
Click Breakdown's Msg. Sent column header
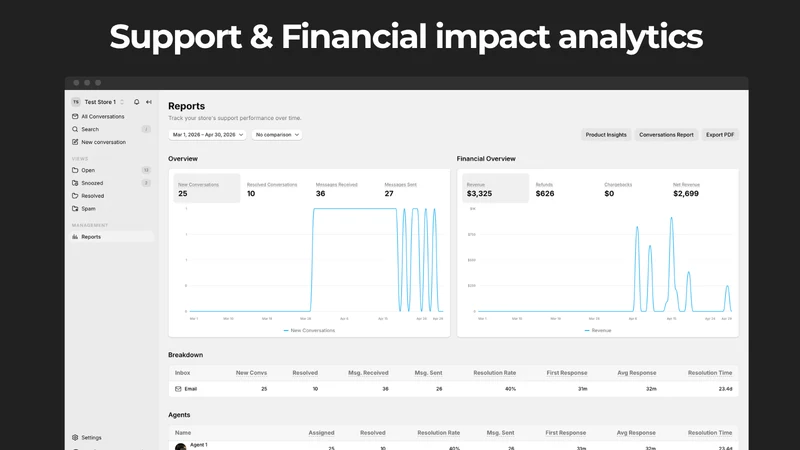pyautogui.click(x=428, y=373)
